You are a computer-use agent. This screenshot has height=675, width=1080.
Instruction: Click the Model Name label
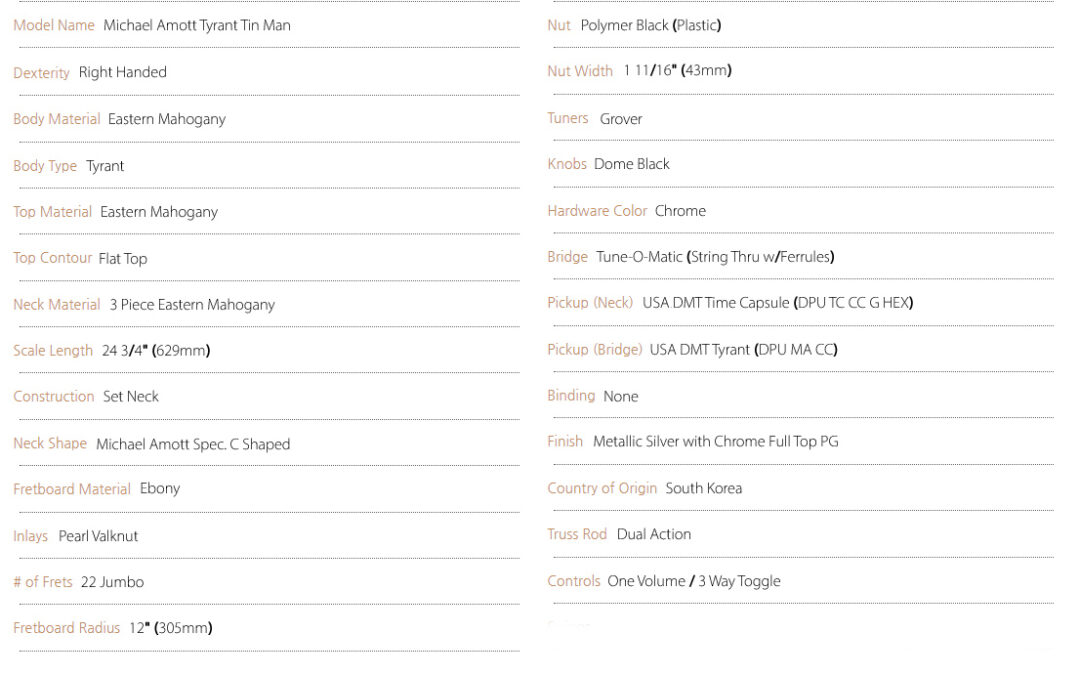[x=54, y=25]
